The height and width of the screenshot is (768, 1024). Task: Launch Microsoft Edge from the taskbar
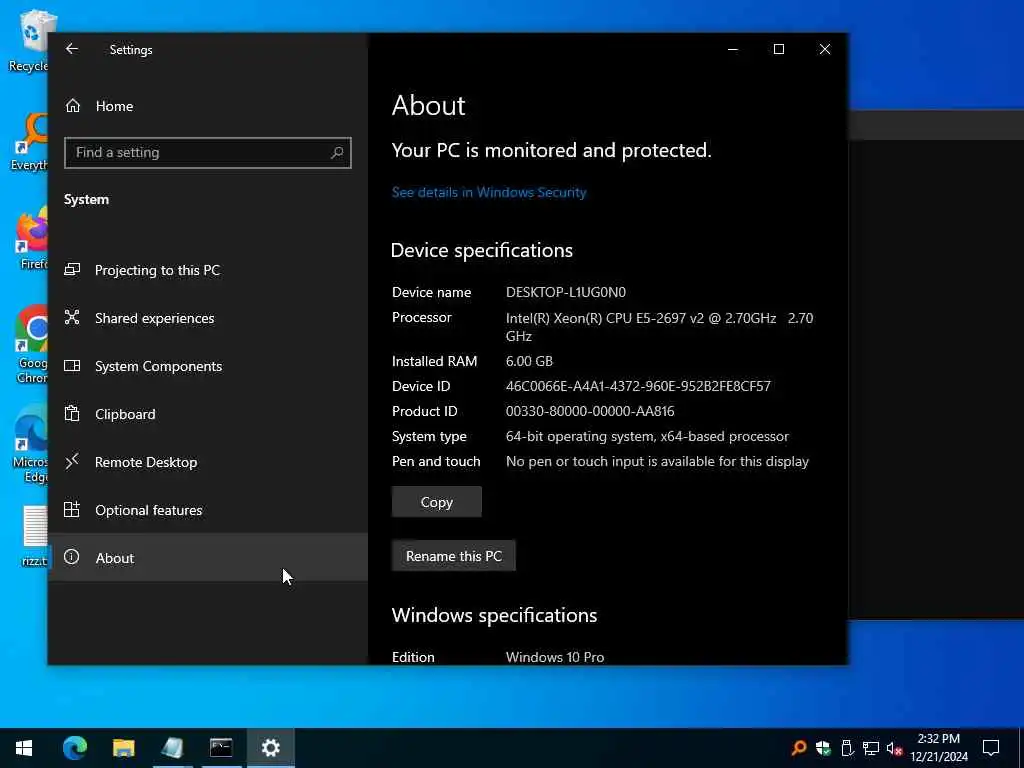(x=75, y=748)
